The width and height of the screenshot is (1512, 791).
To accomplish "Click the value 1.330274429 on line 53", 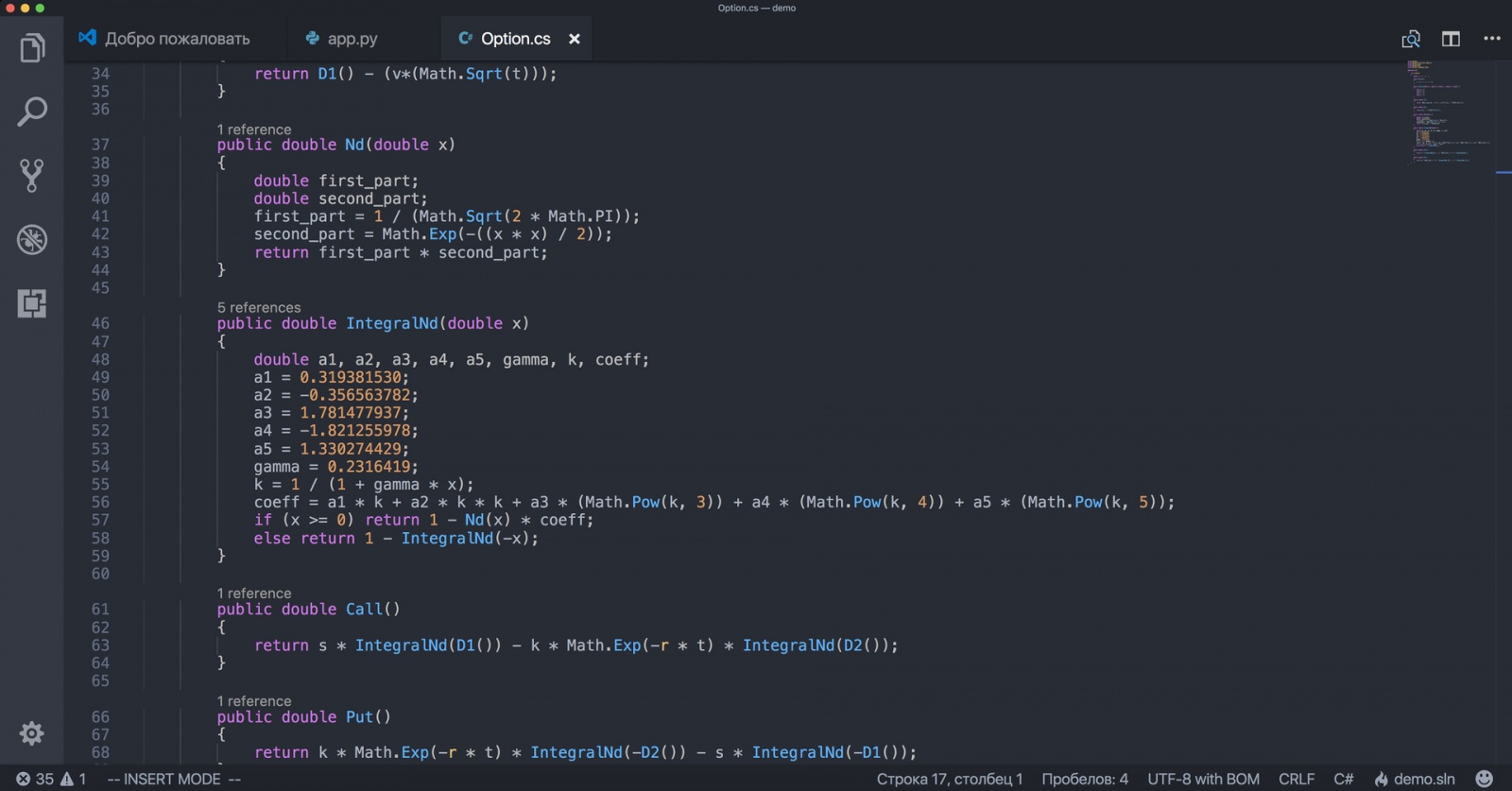I will 351,449.
